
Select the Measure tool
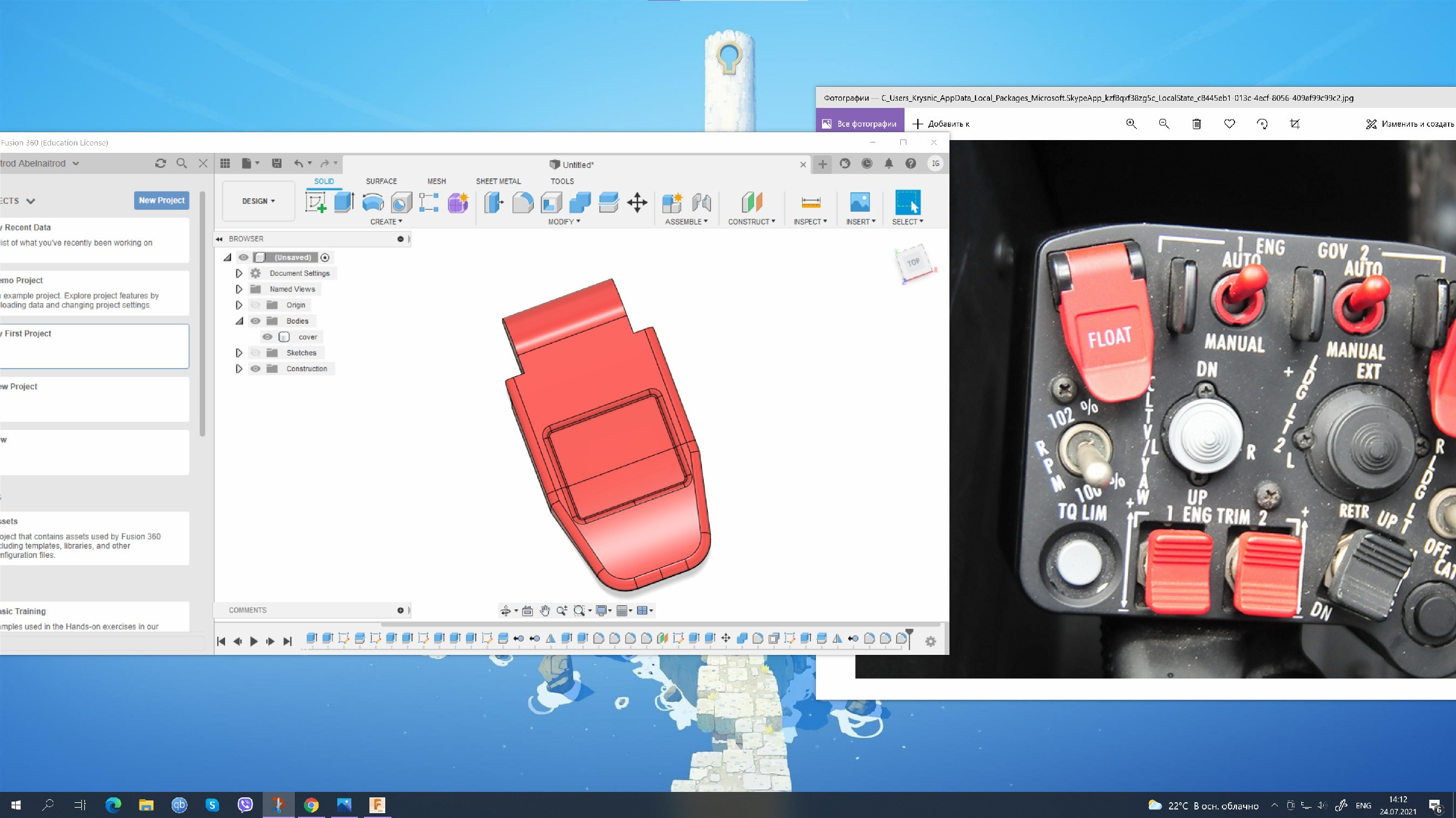[811, 202]
